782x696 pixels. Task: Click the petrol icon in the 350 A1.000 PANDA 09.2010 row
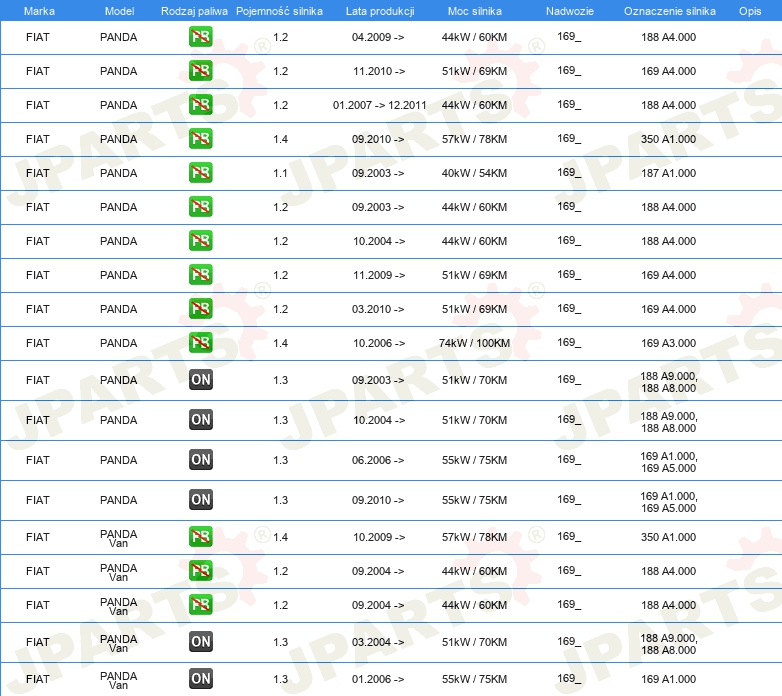click(200, 139)
